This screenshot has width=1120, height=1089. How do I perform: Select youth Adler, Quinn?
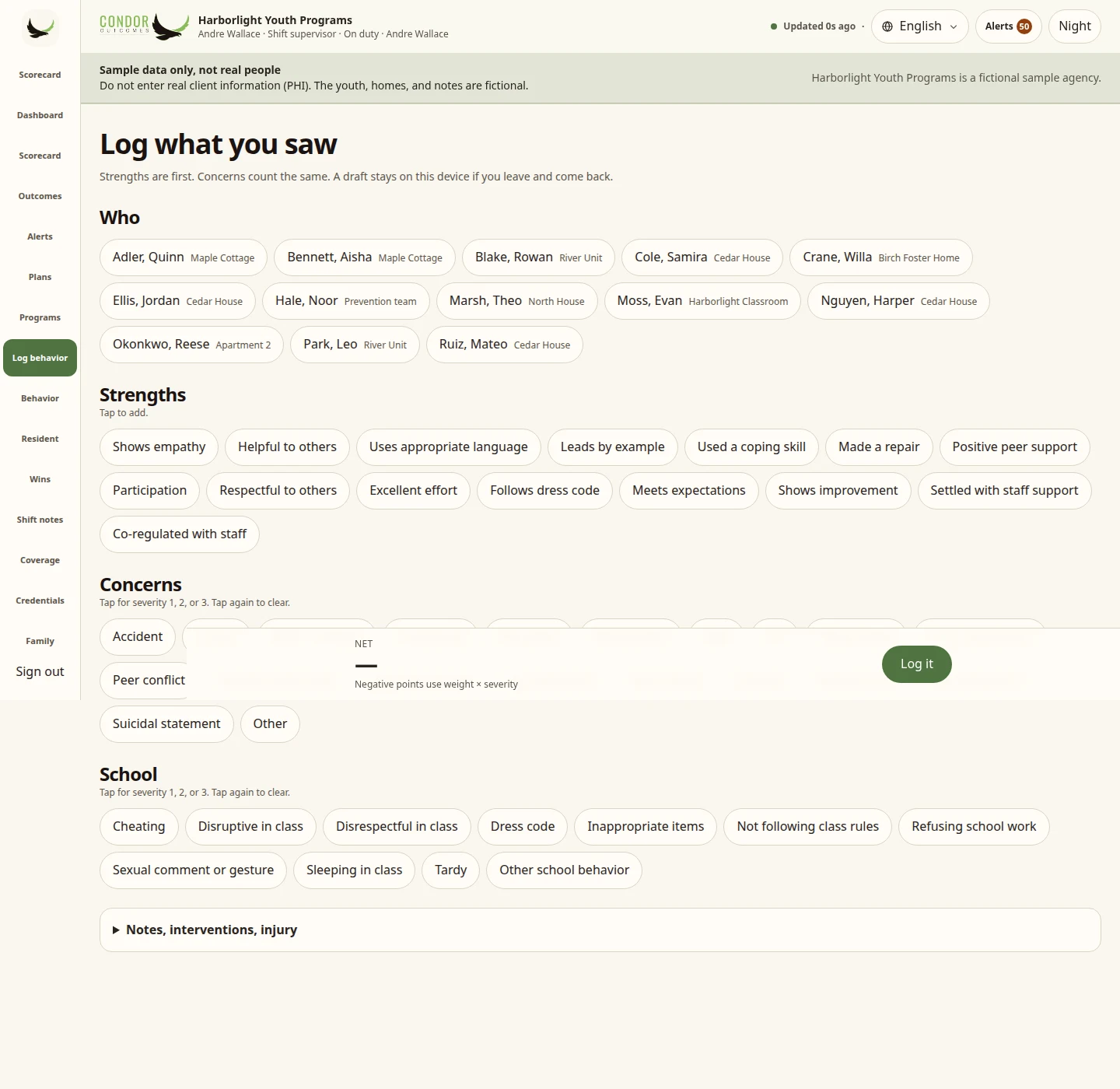tap(184, 257)
